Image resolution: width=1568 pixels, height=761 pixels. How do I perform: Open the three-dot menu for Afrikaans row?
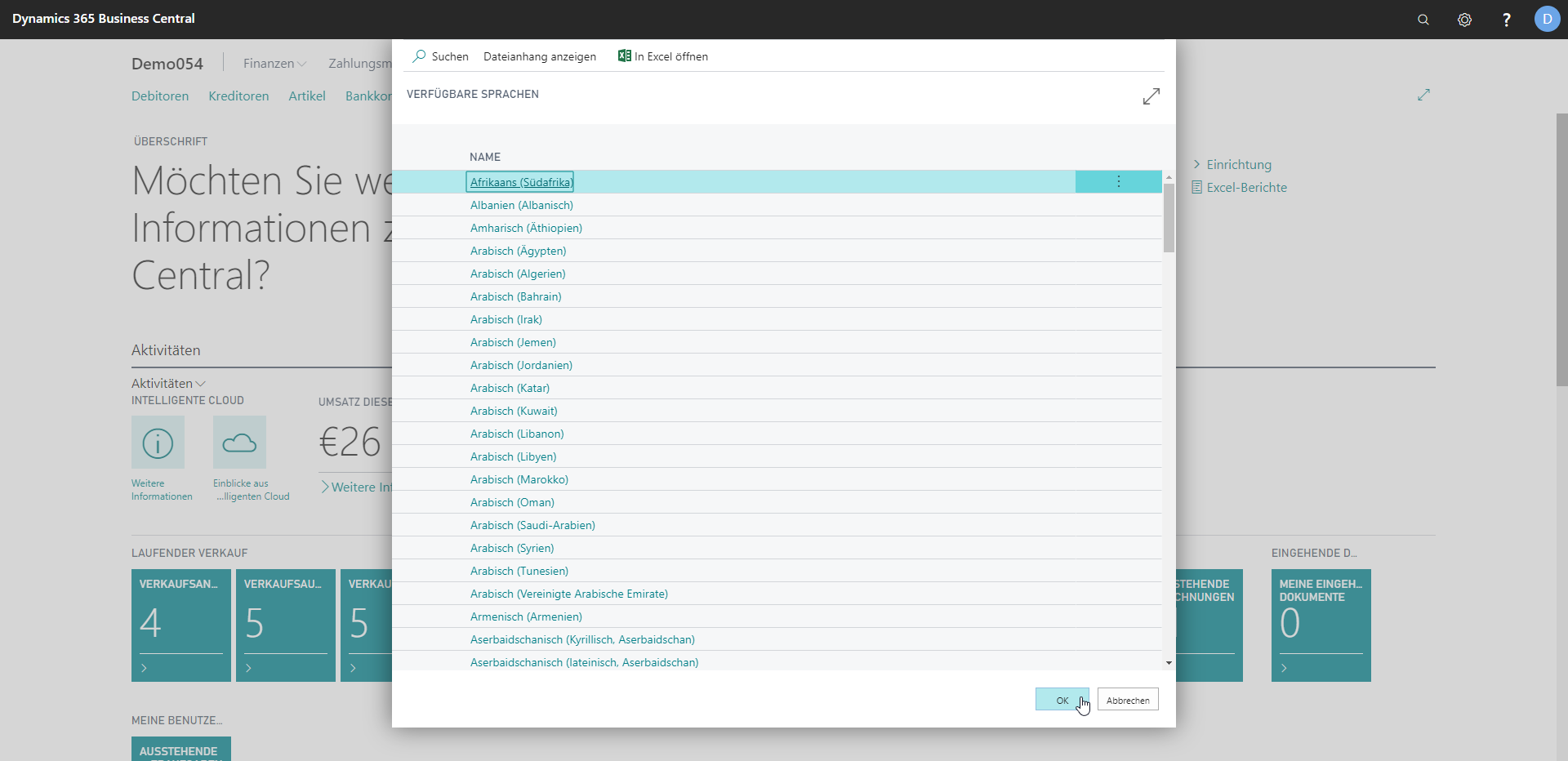coord(1119,181)
